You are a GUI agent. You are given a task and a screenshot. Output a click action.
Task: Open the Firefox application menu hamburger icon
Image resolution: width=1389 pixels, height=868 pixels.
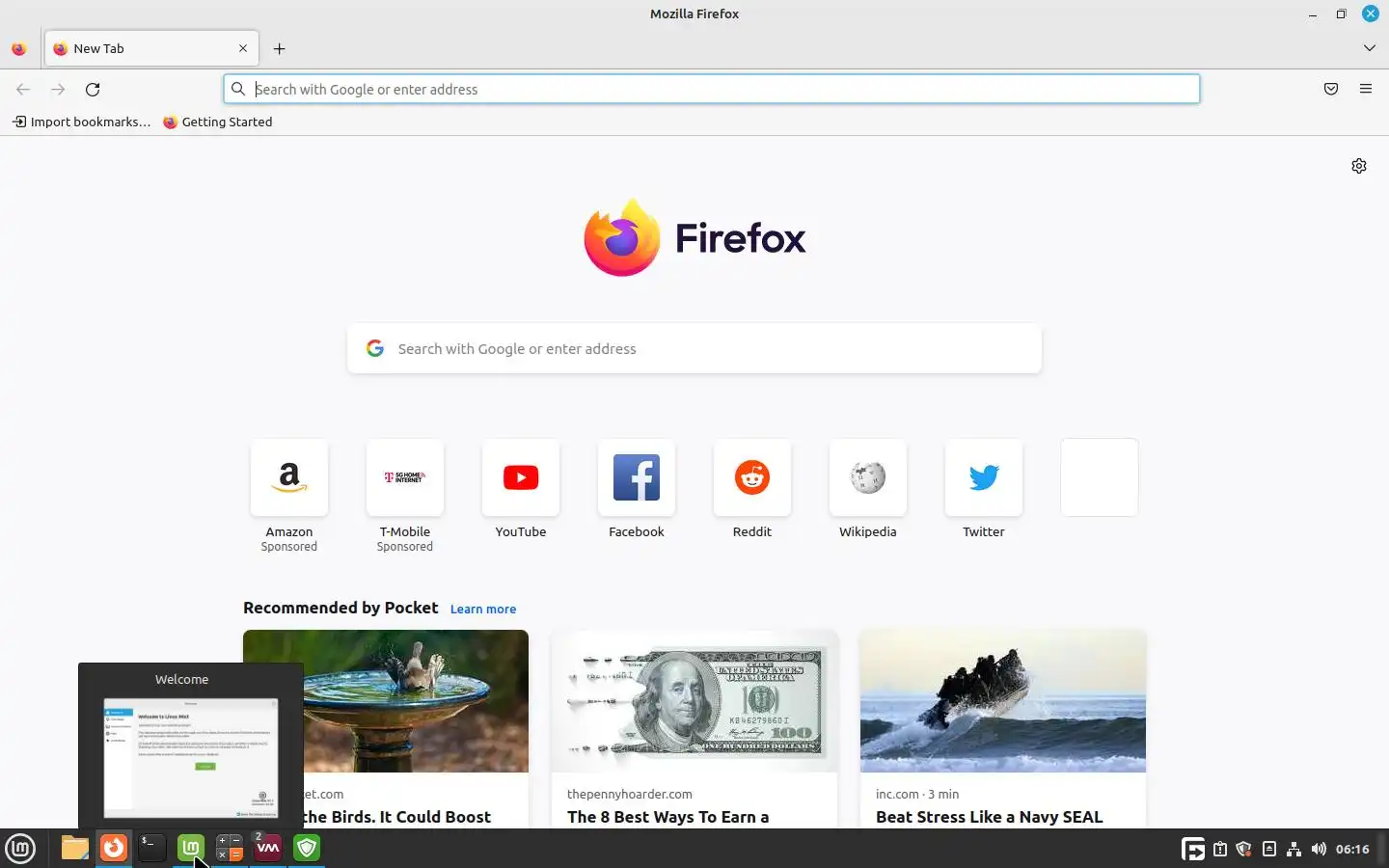[x=1366, y=89]
